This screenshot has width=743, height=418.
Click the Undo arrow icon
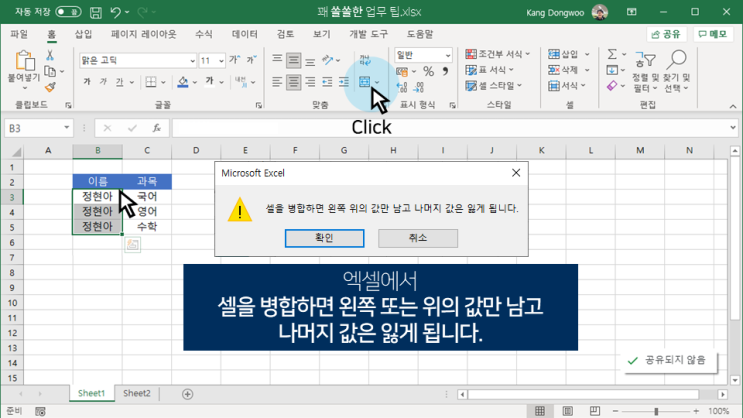click(115, 12)
